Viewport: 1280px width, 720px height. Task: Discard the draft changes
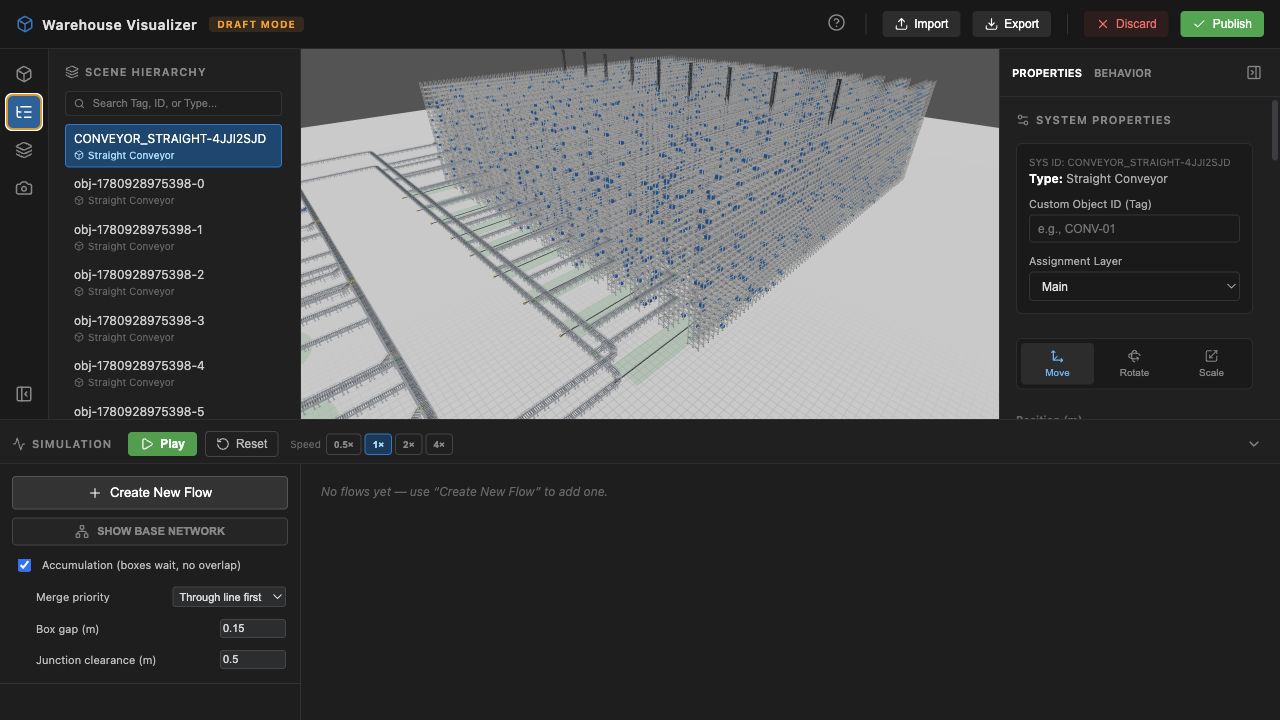[x=1126, y=24]
